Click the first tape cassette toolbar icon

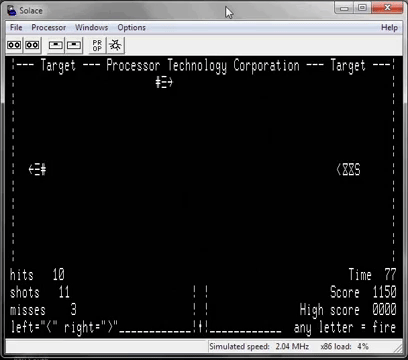tap(14, 45)
